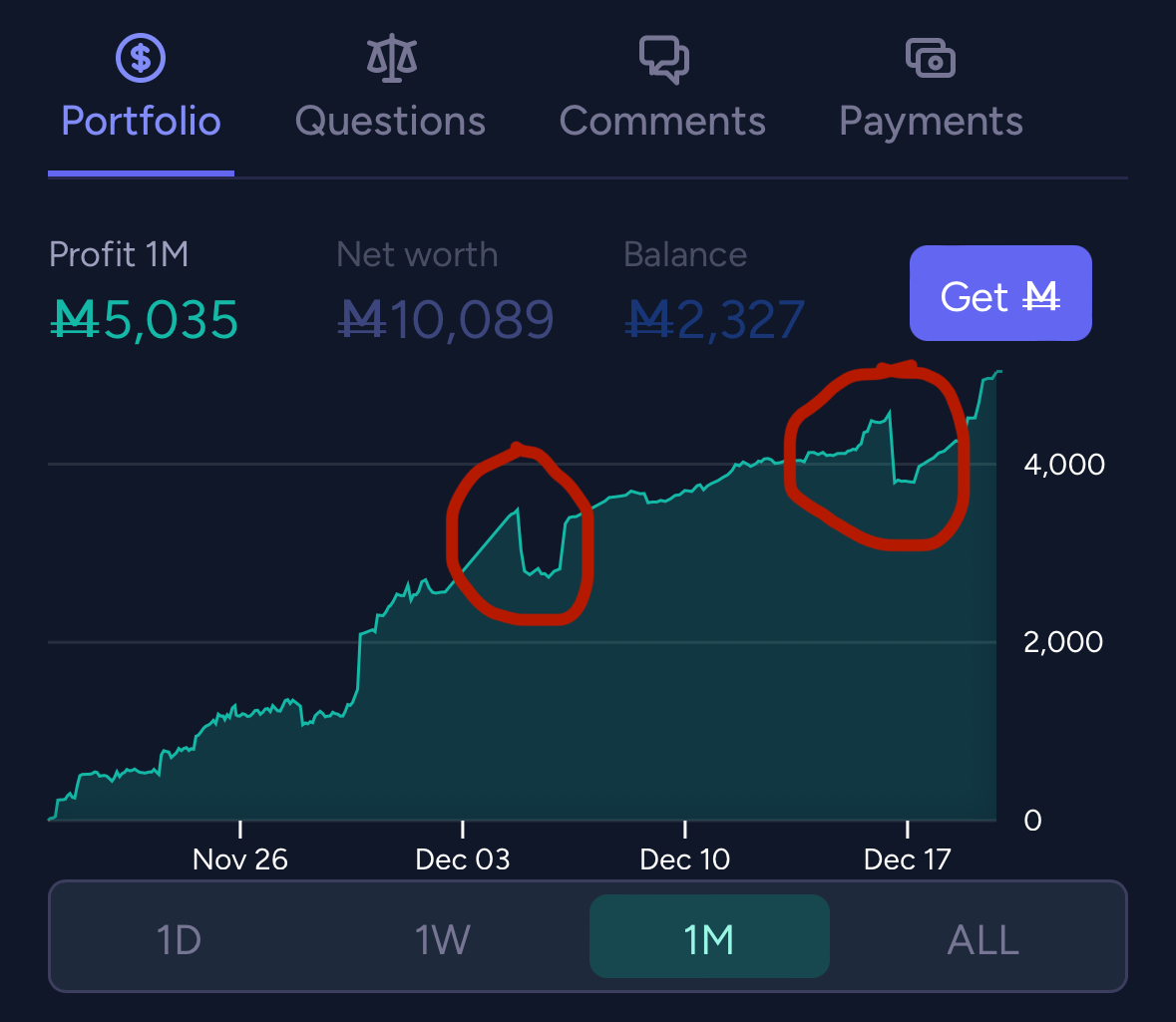Screen dimensions: 1176x1022
Task: Select the 1W time range
Action: (x=444, y=939)
